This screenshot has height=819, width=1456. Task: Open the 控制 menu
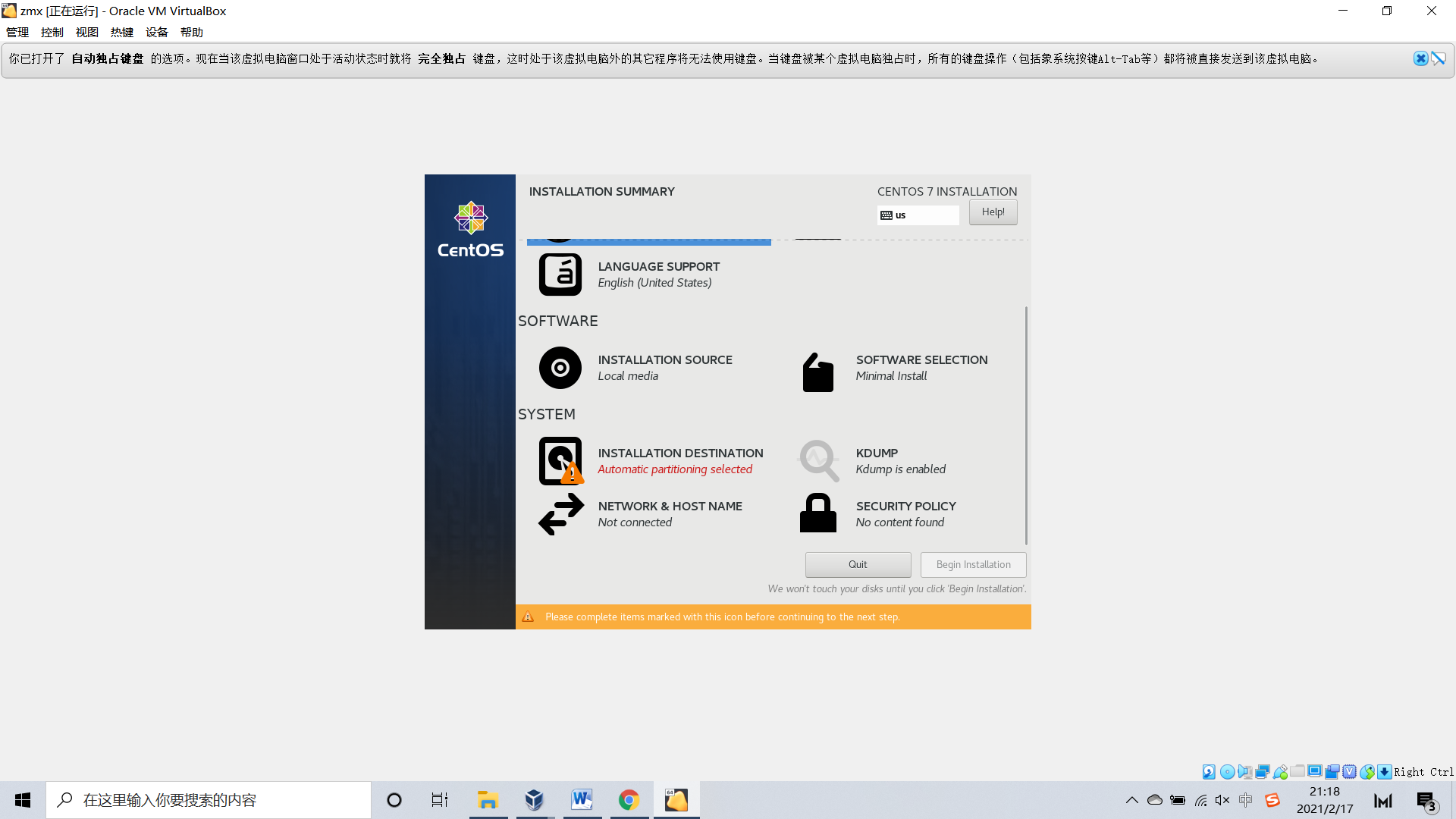pos(52,32)
